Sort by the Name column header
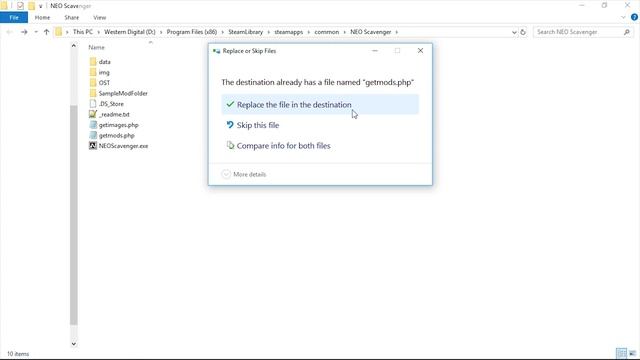This screenshot has height=360, width=640. pos(97,47)
